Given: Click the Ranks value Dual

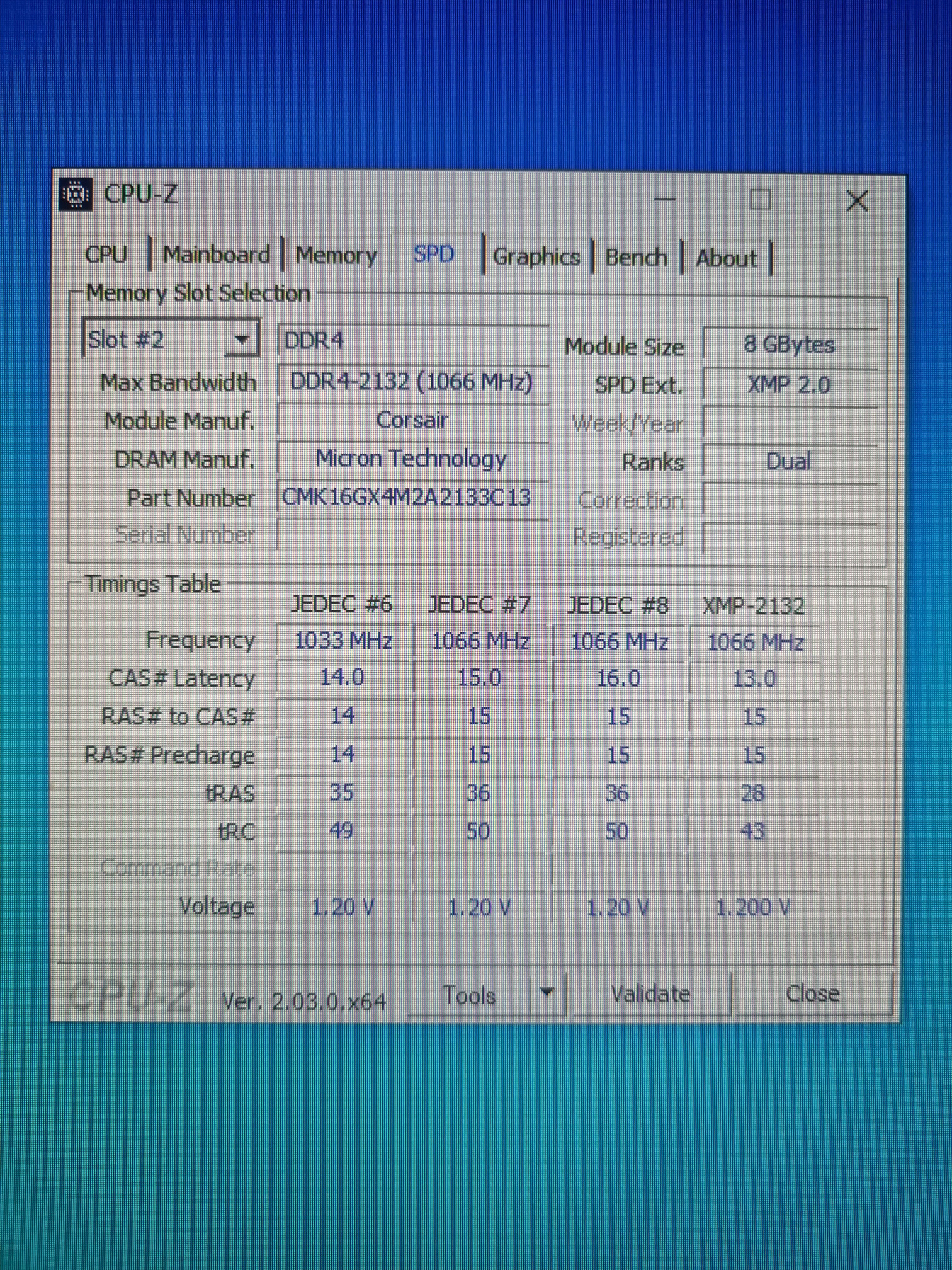Looking at the screenshot, I should pos(790,461).
